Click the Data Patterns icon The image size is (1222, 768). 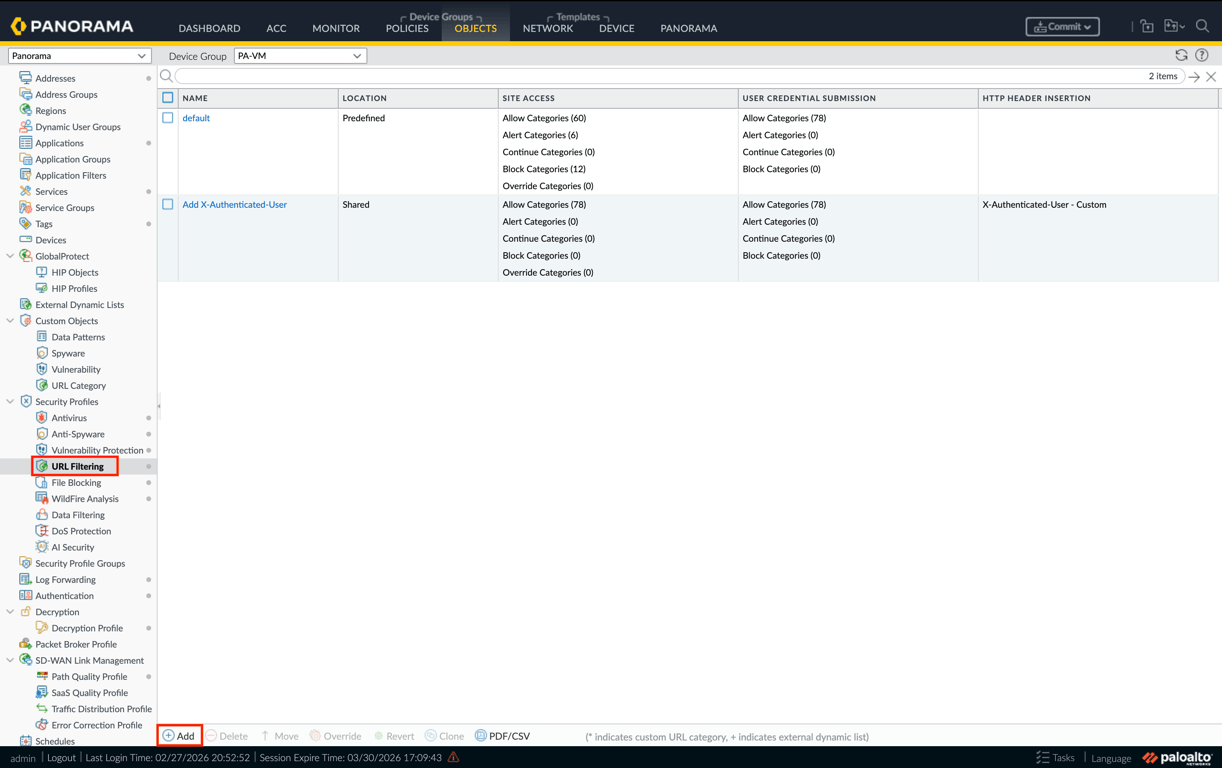pyautogui.click(x=41, y=337)
